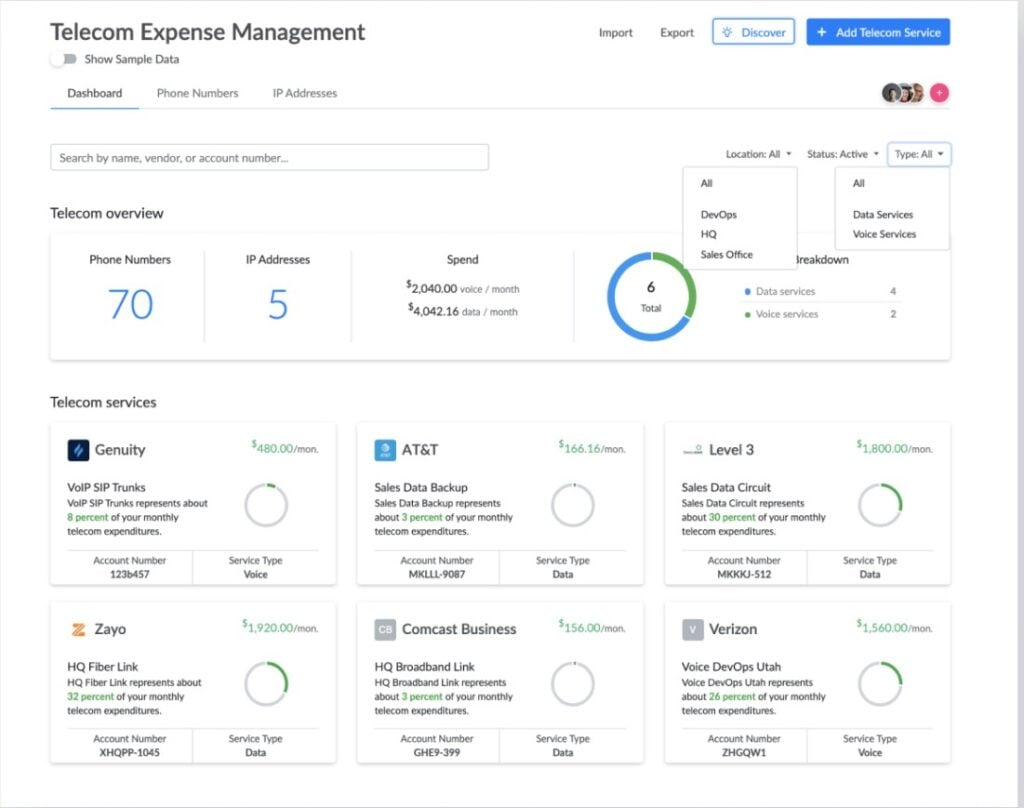
Task: Switch to the Dashboard tab
Action: coord(95,93)
